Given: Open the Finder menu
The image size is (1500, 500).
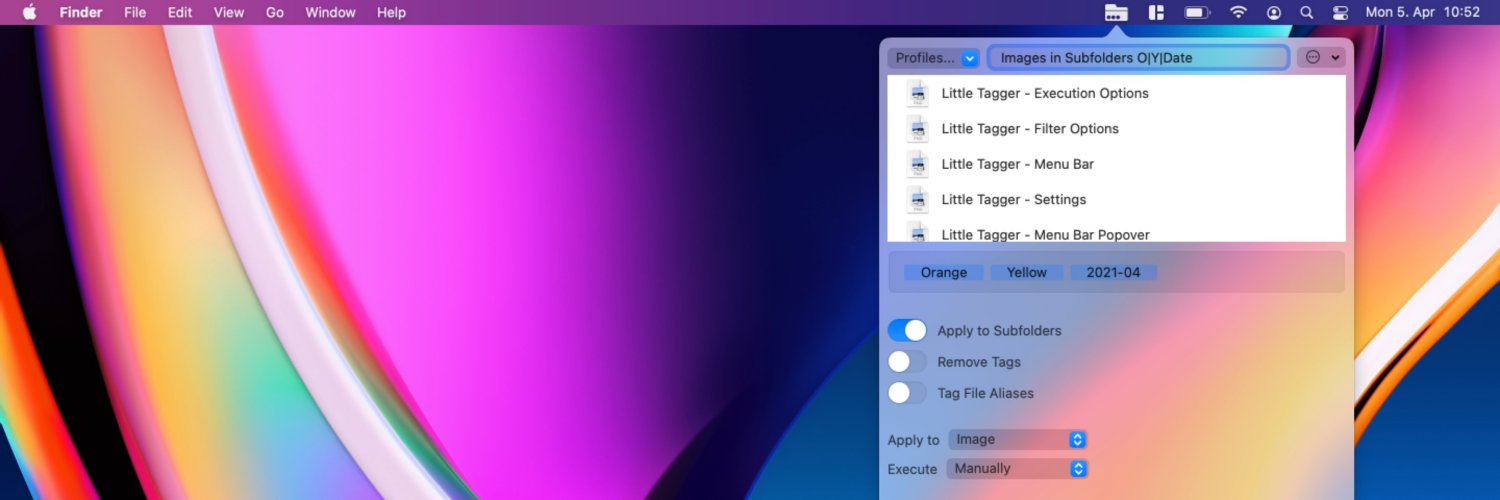Looking at the screenshot, I should (81, 12).
